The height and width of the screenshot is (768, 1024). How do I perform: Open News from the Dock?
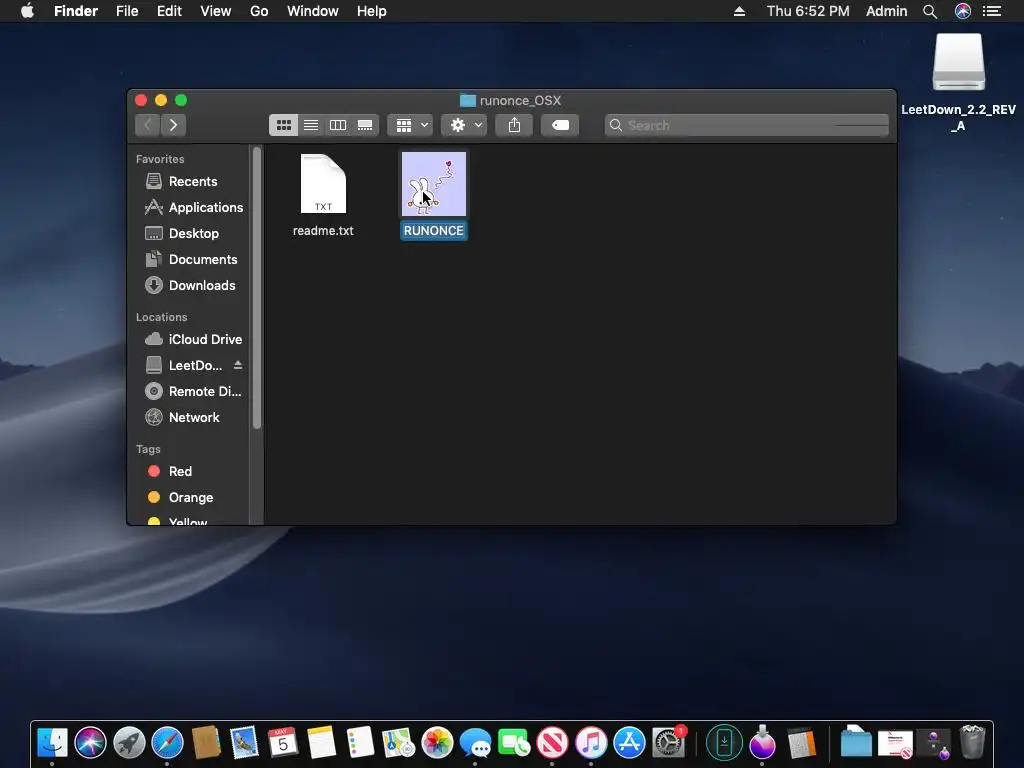point(552,743)
